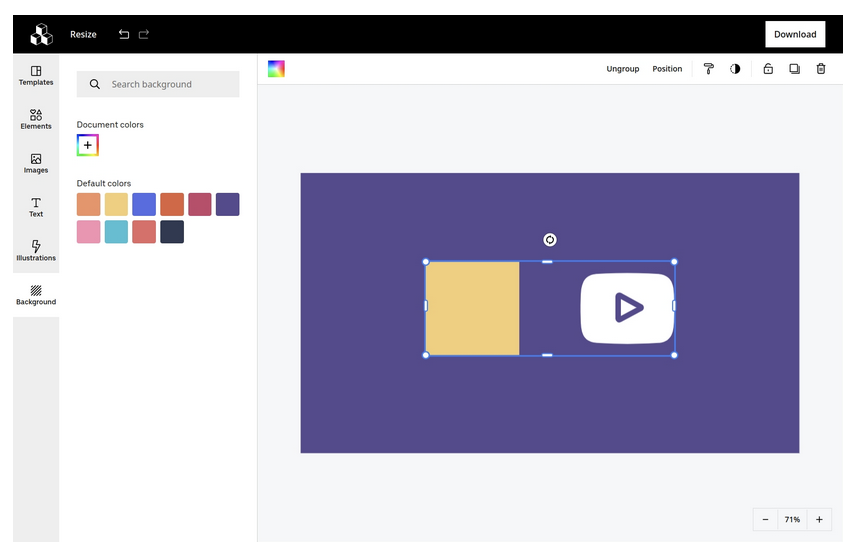The height and width of the screenshot is (554, 855).
Task: Pick the blue default color swatch
Action: point(144,204)
